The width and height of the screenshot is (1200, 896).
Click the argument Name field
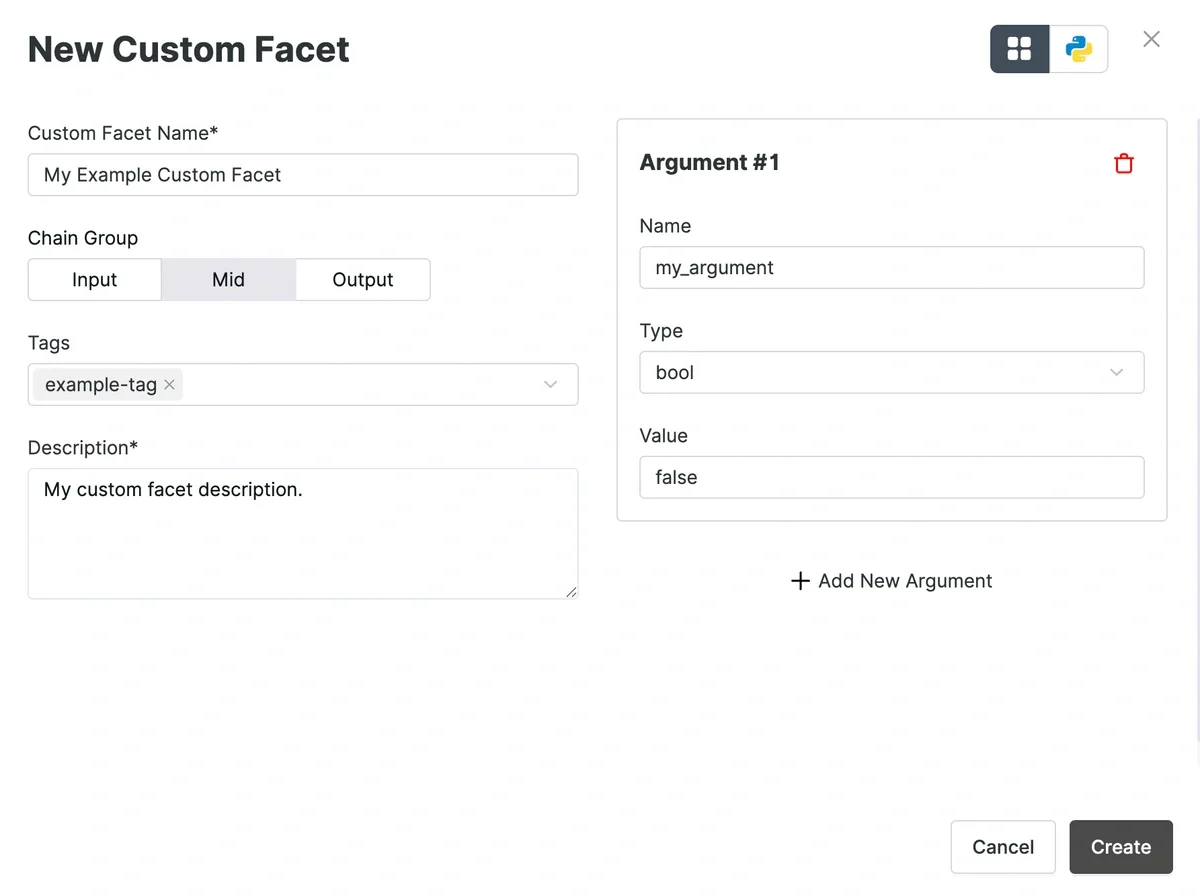coord(892,267)
